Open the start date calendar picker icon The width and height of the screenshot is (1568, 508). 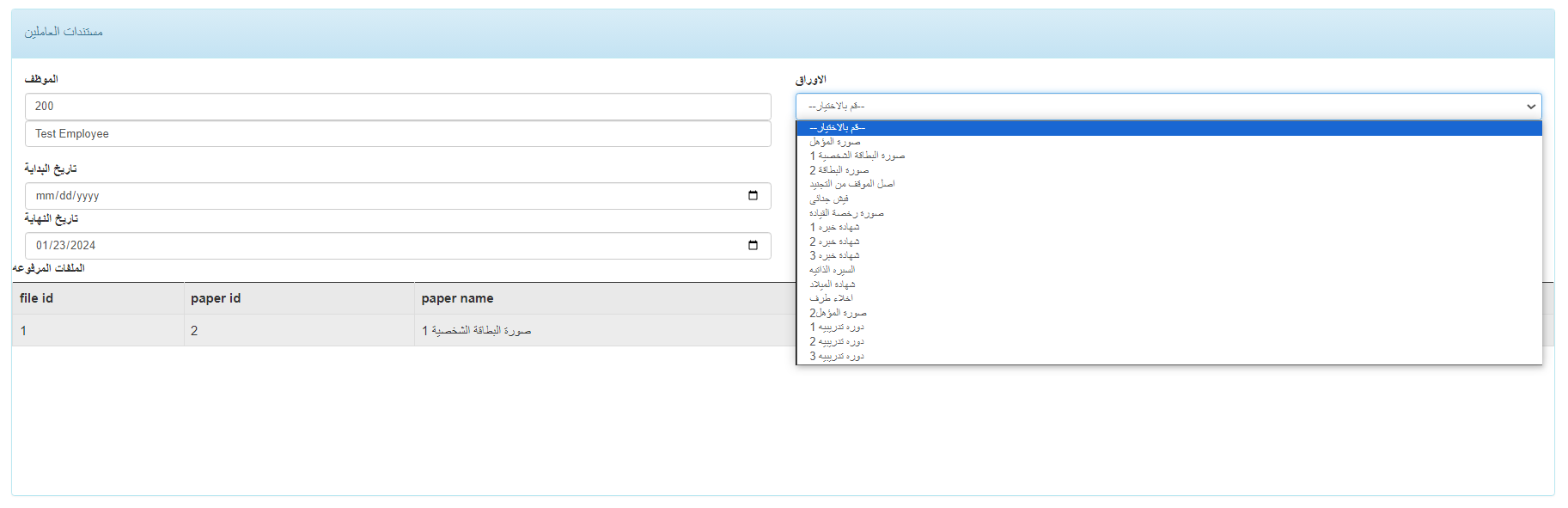(x=753, y=196)
